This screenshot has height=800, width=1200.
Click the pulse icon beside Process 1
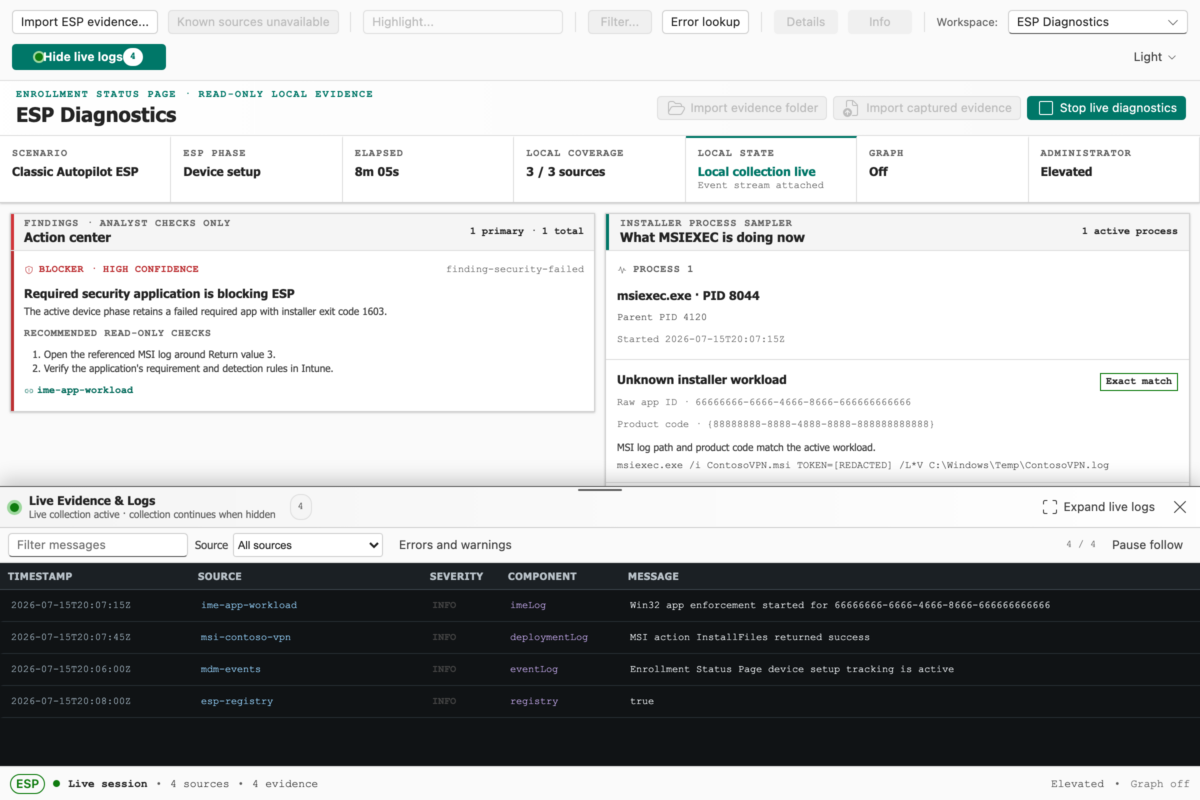(622, 269)
